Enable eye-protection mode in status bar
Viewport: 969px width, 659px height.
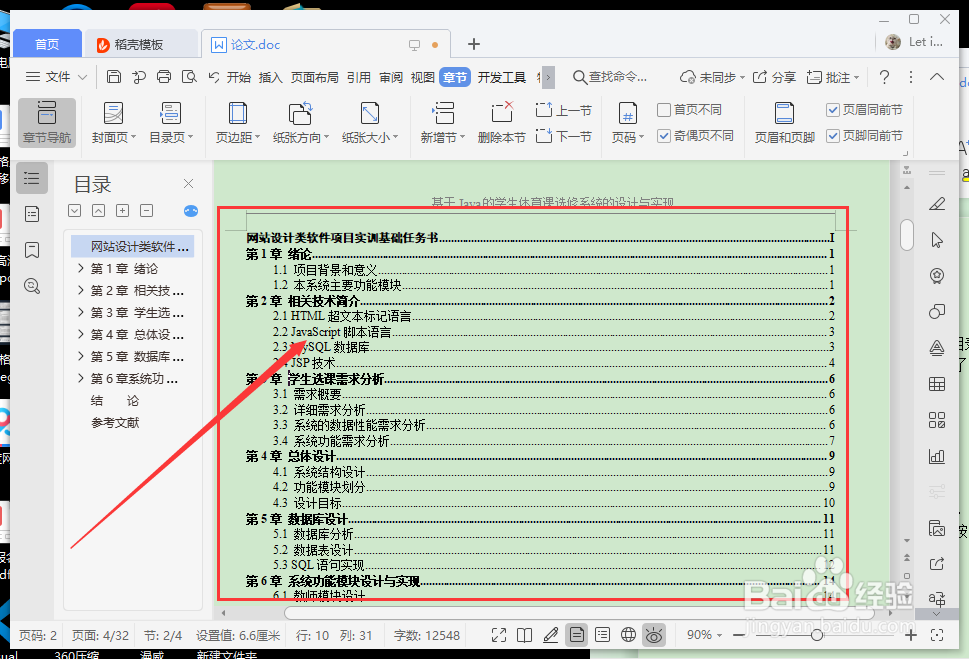656,634
